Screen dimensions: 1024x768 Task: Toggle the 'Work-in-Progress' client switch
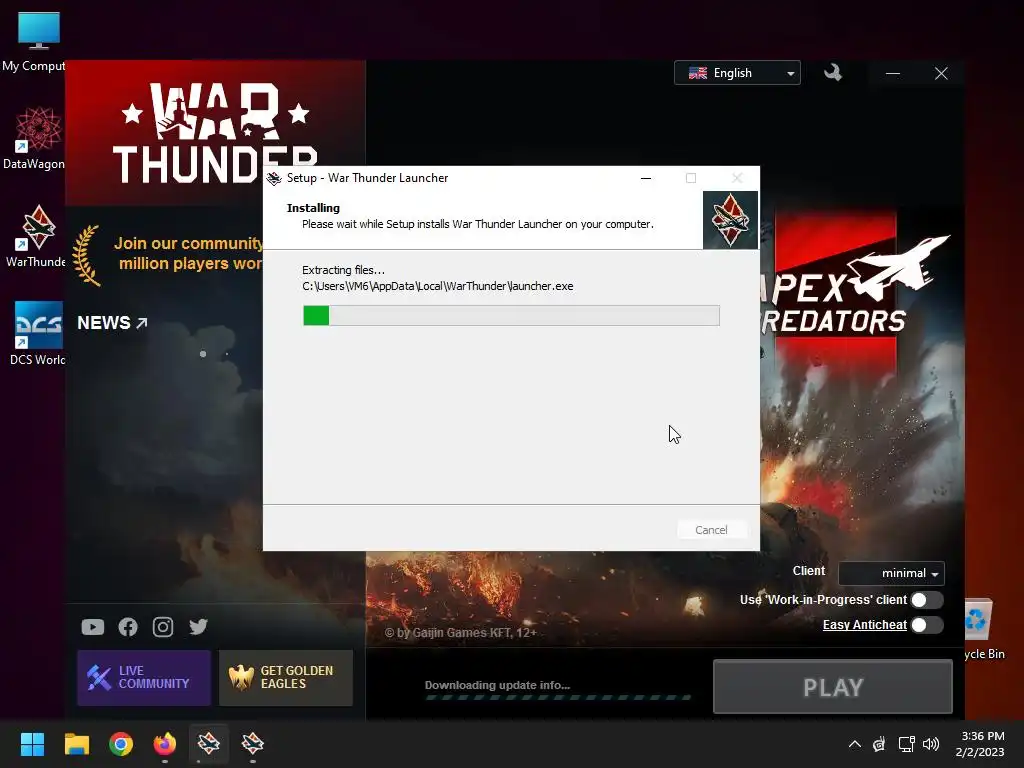[927, 600]
